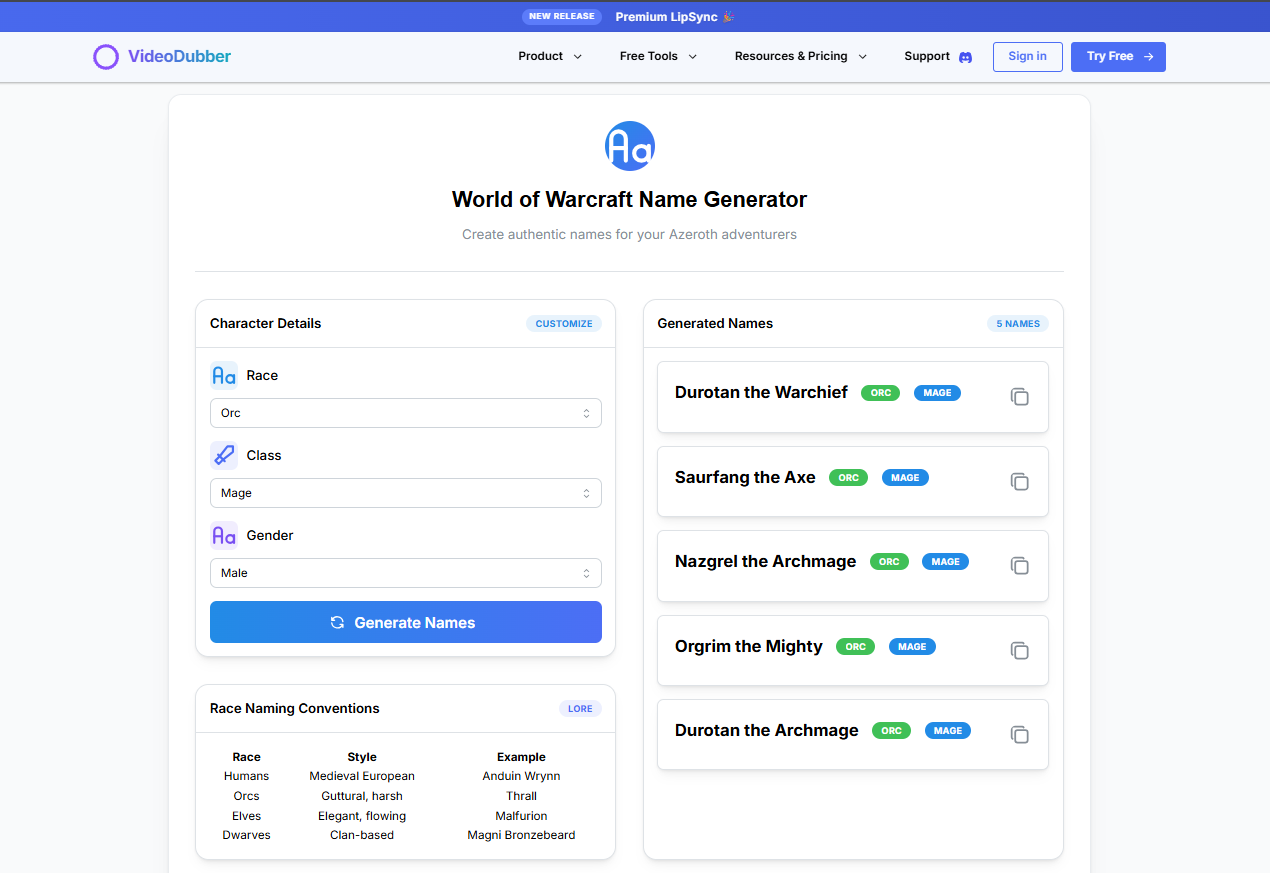Copy the name Durotan the Archmage
This screenshot has height=873, width=1270.
1019,735
